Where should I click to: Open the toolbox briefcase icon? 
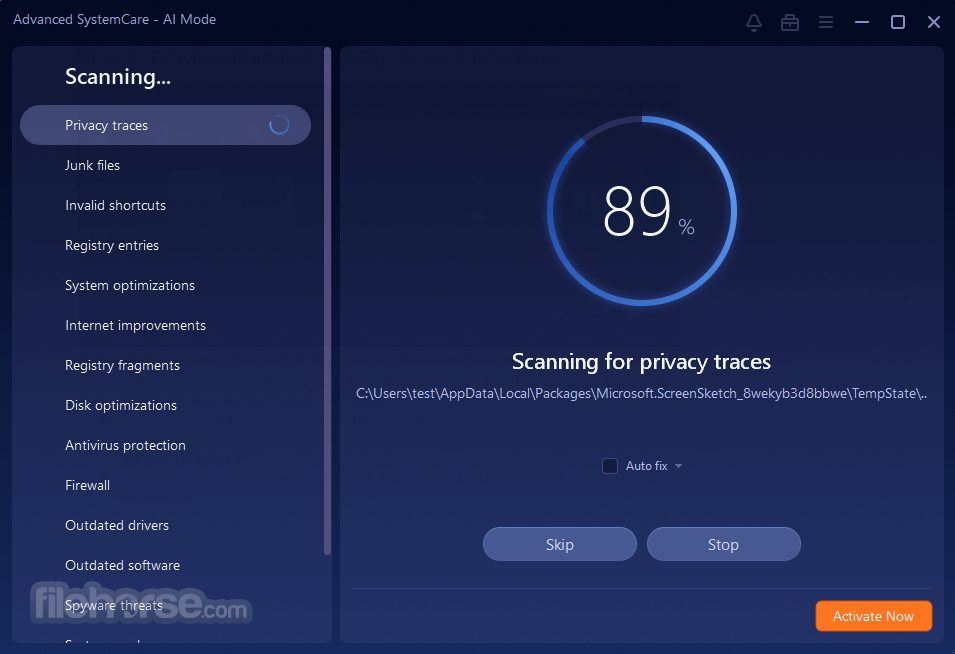pos(790,23)
